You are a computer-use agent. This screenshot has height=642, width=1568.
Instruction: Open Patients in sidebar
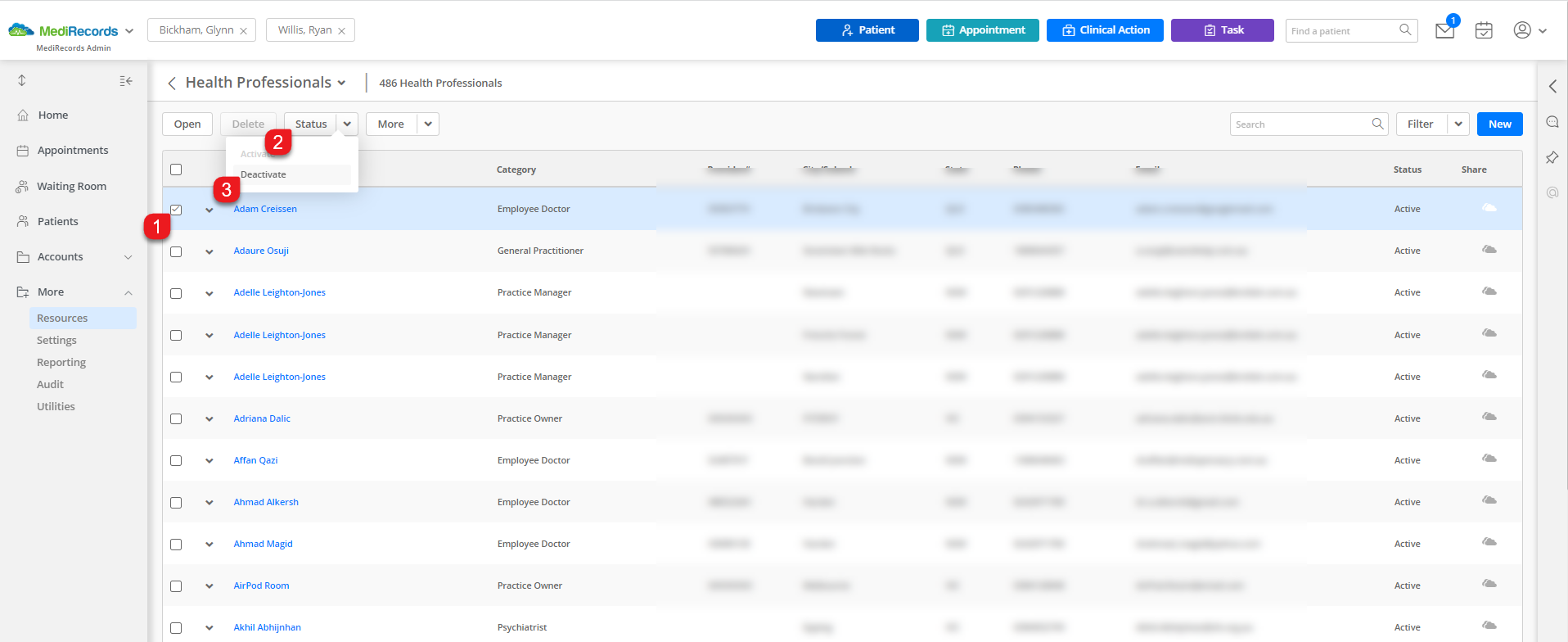[58, 221]
